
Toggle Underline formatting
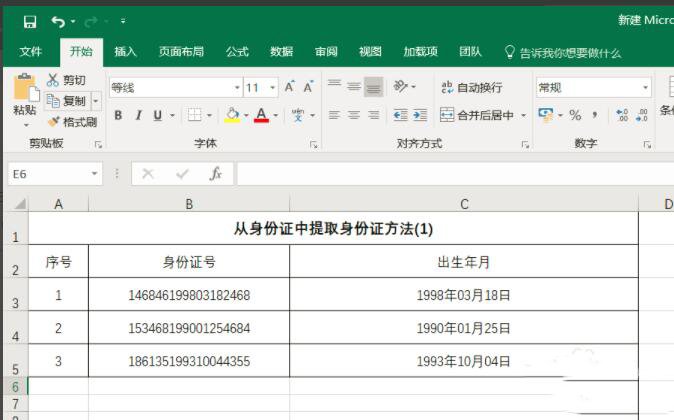[158, 115]
